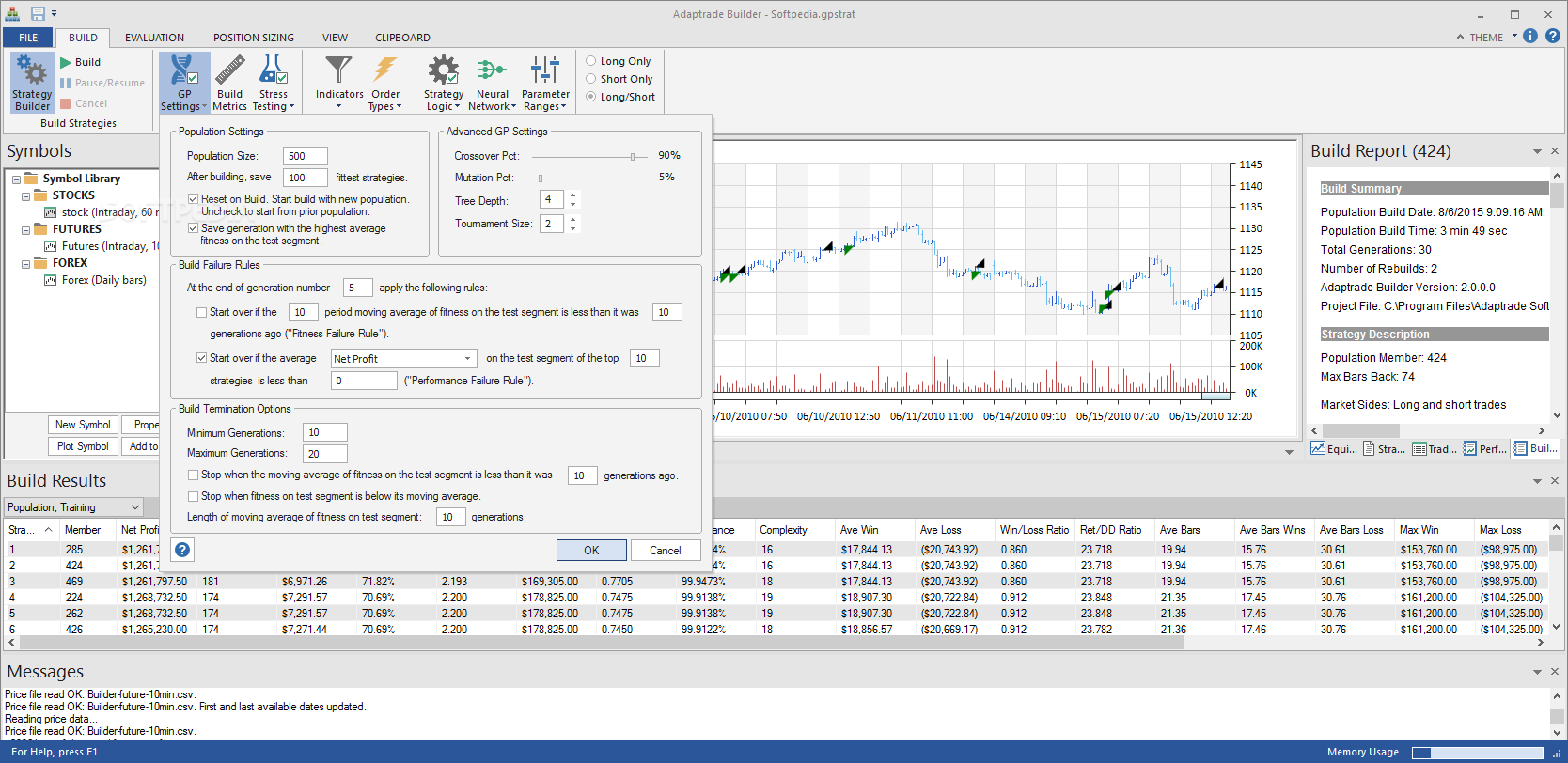Click the info icon in title area
The image size is (1568, 763).
click(x=1530, y=36)
